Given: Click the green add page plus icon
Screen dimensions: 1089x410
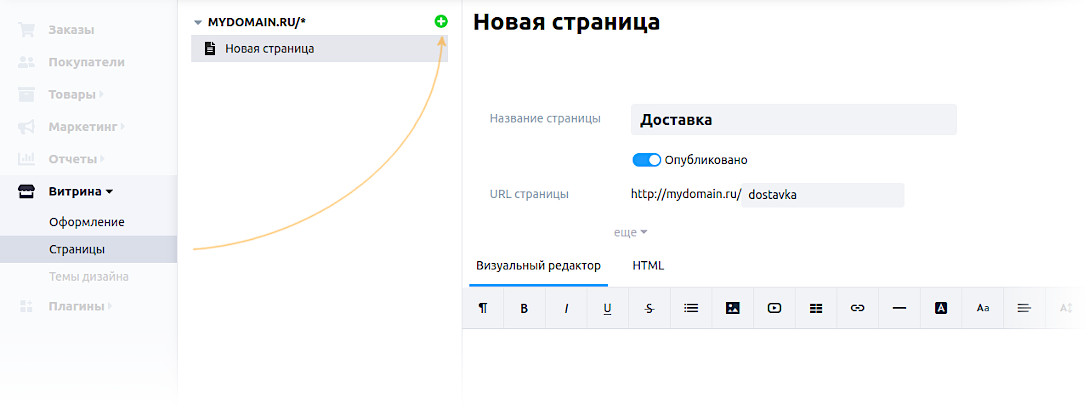Looking at the screenshot, I should pos(441,21).
